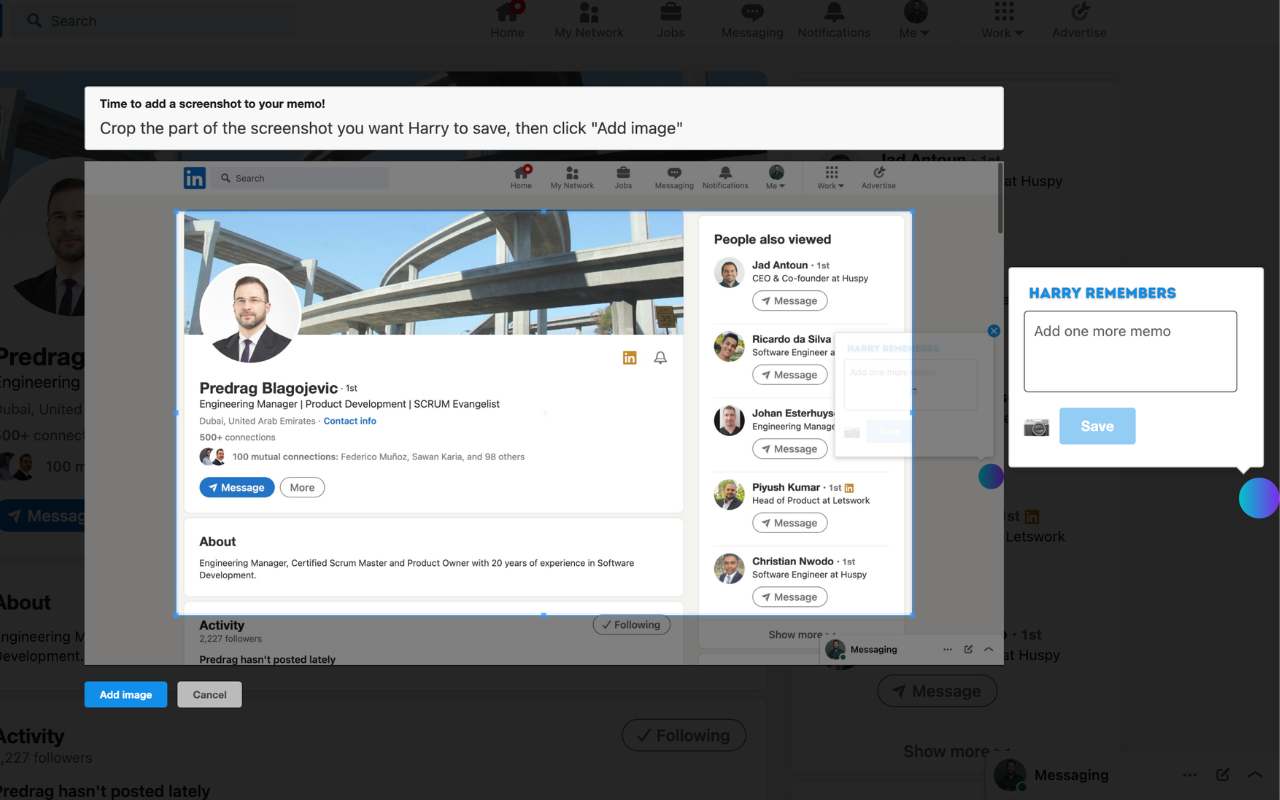Click the Message button above Show more
Image resolution: width=1280 pixels, height=800 pixels.
click(x=936, y=691)
